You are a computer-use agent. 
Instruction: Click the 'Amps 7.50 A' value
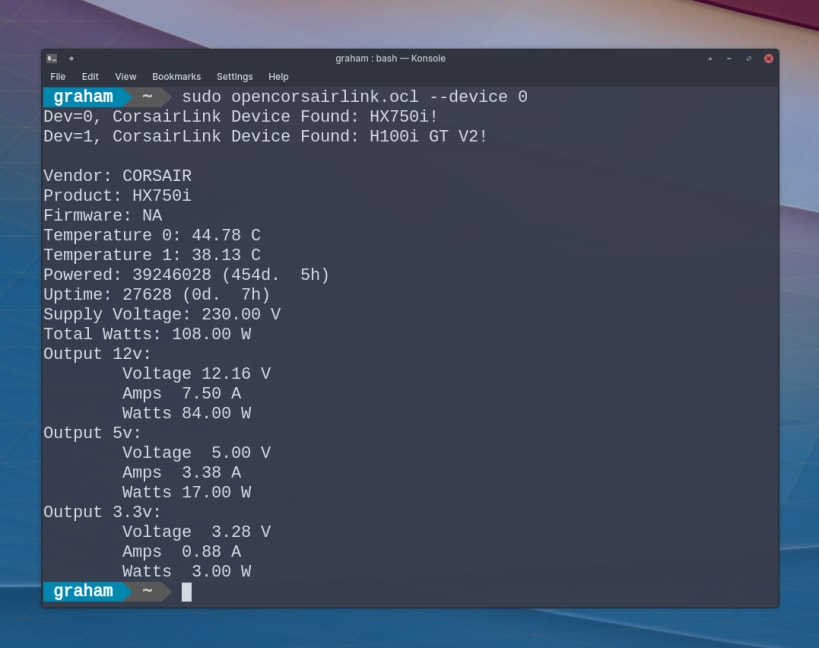pos(182,394)
